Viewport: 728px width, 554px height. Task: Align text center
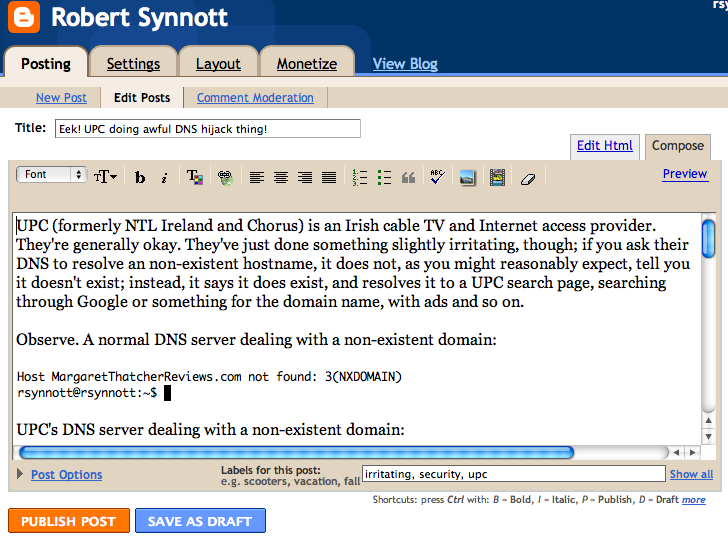tap(281, 177)
